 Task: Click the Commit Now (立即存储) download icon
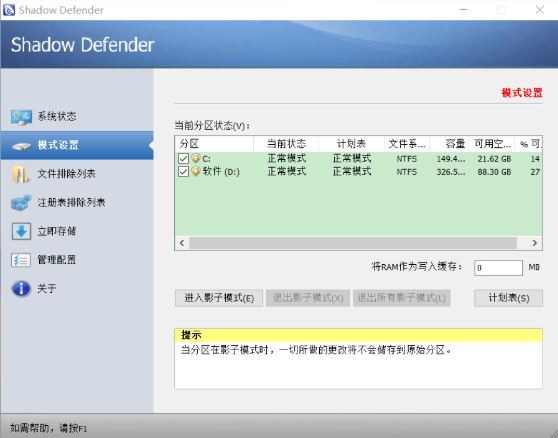pyautogui.click(x=21, y=231)
